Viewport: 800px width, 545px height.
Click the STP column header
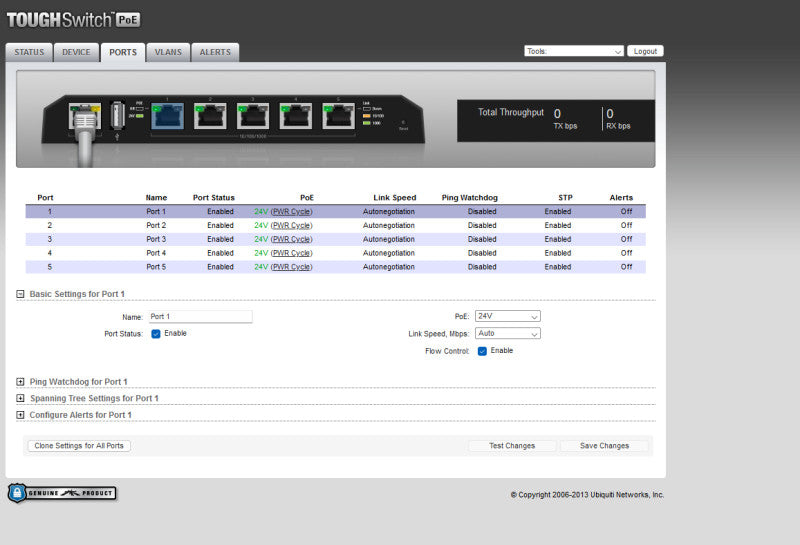(x=565, y=197)
